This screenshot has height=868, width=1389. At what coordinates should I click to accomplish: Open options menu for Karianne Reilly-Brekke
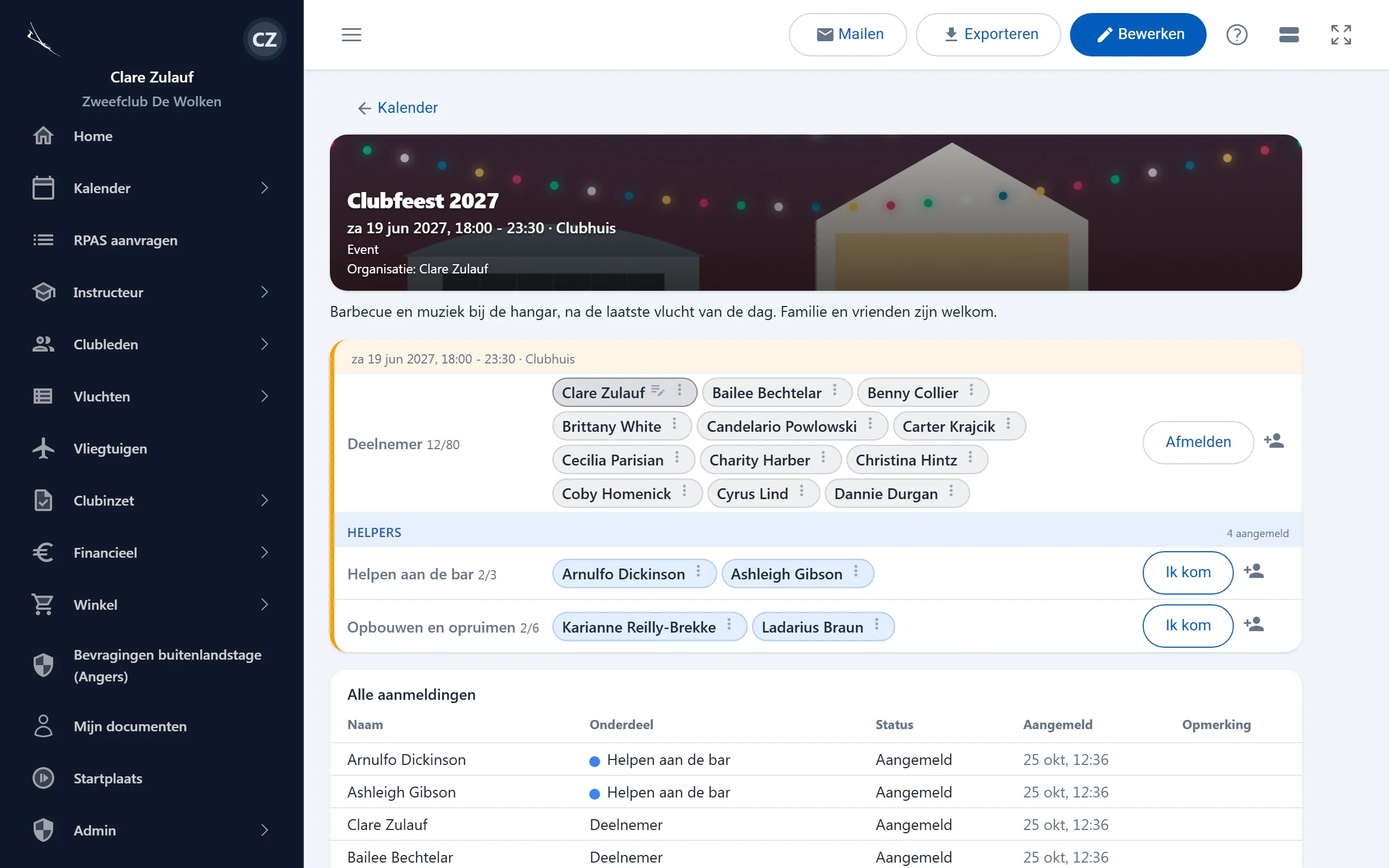tap(729, 624)
